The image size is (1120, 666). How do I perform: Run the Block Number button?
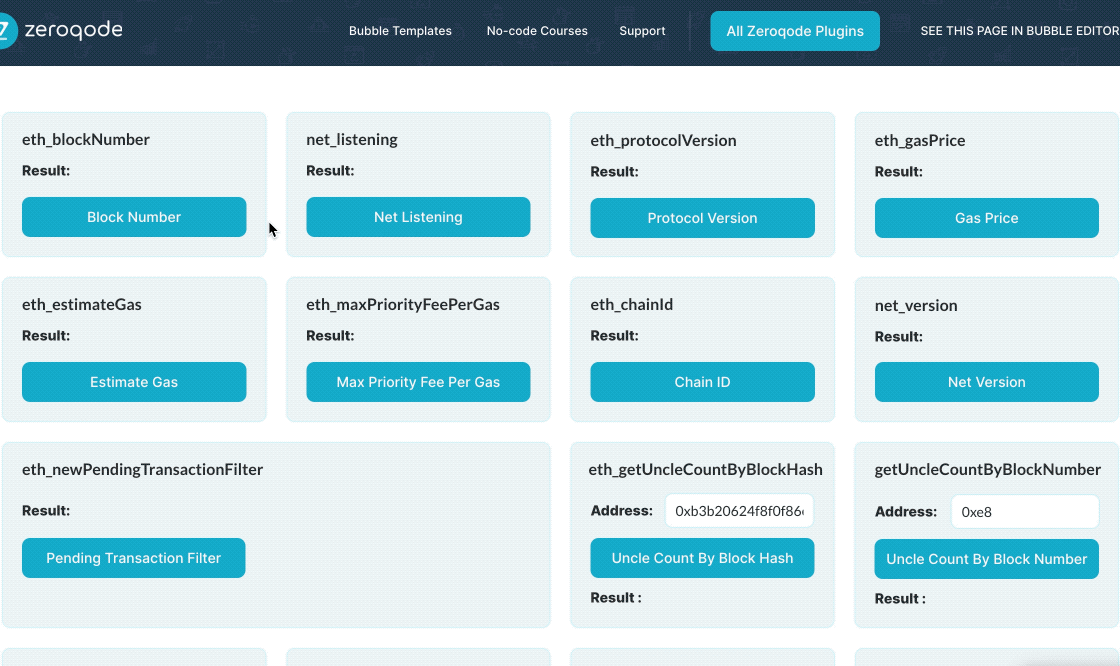click(x=134, y=217)
